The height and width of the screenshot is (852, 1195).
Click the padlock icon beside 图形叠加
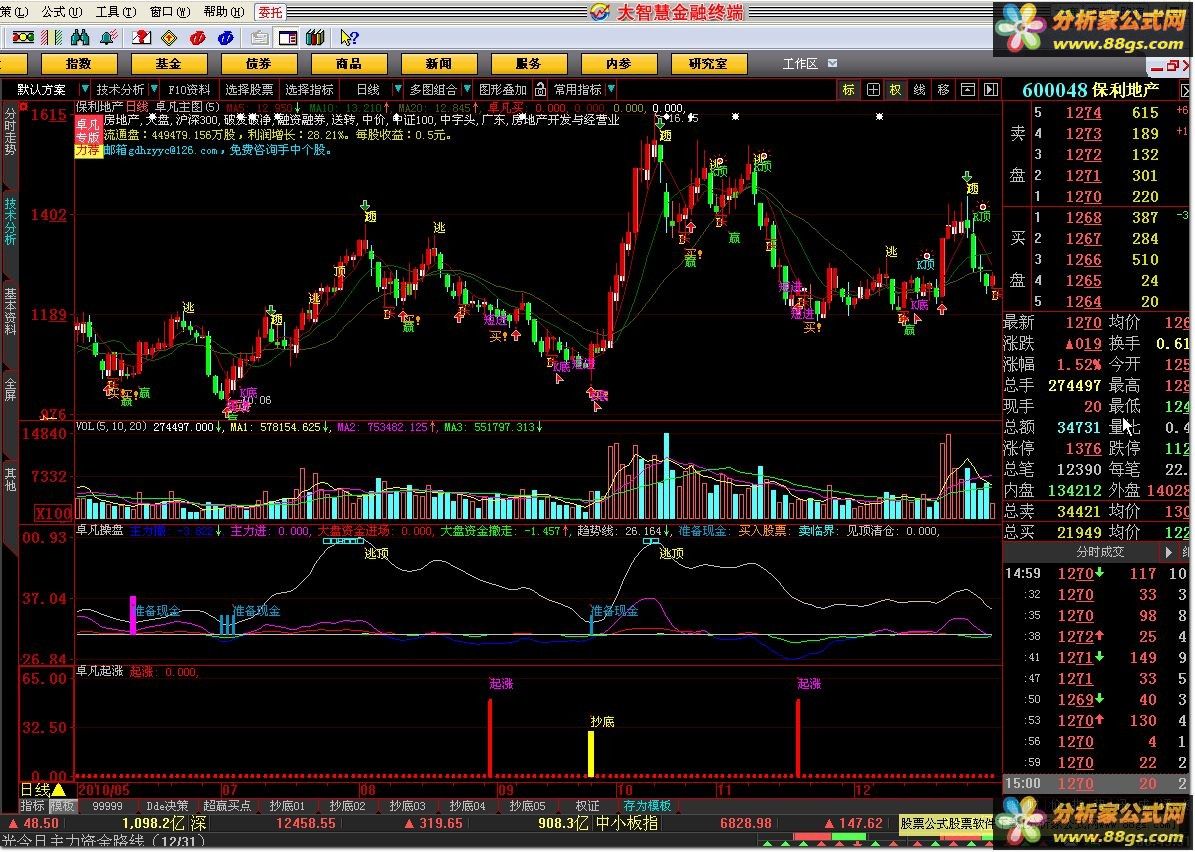(x=540, y=89)
